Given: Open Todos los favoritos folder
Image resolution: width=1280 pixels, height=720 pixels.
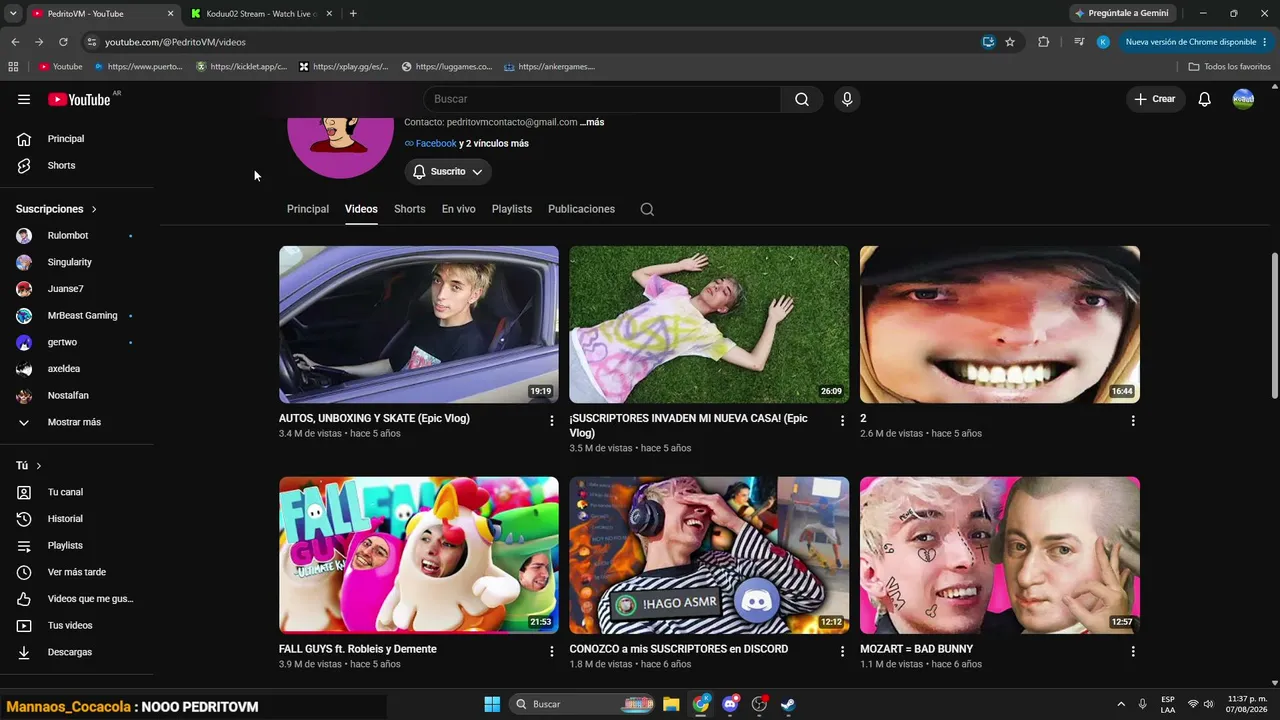Looking at the screenshot, I should pyautogui.click(x=1230, y=67).
